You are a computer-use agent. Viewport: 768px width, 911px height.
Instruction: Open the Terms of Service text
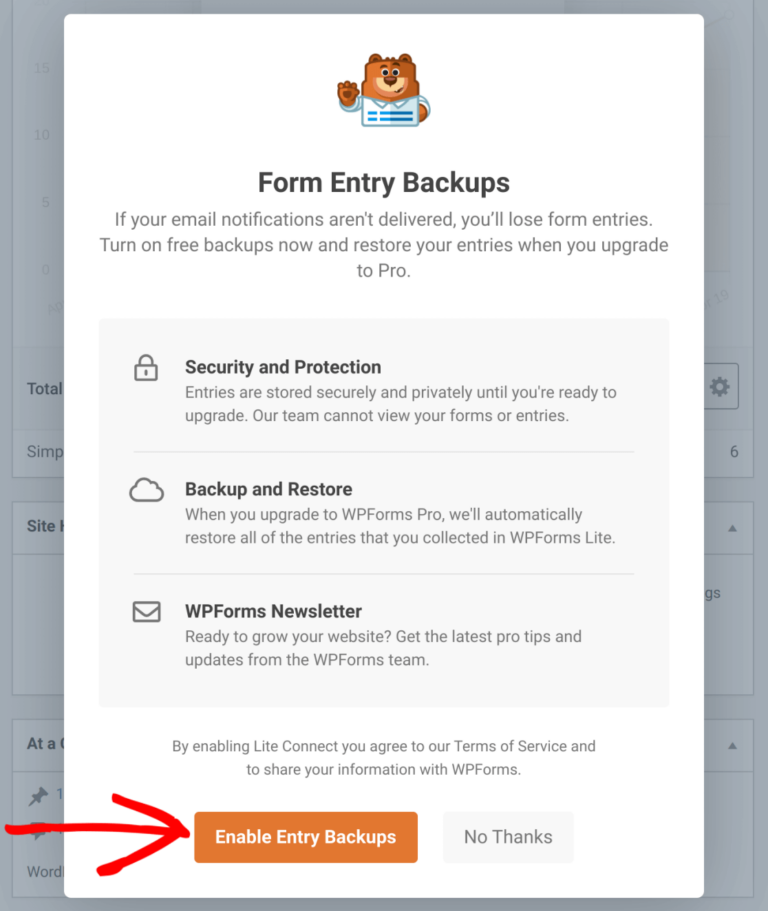528,746
